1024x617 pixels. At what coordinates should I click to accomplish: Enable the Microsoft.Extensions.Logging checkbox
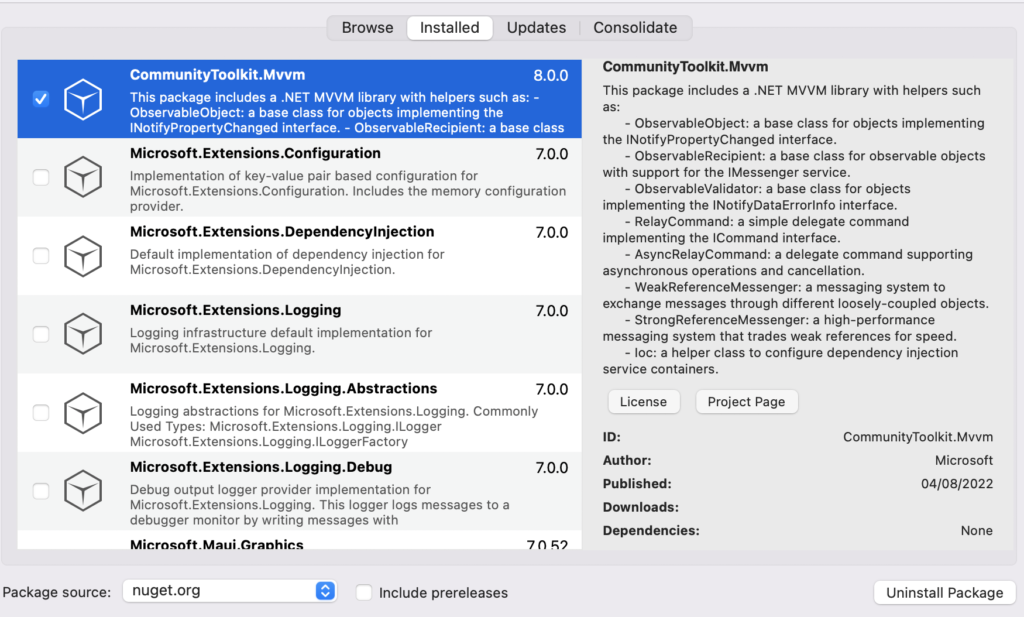(x=40, y=334)
